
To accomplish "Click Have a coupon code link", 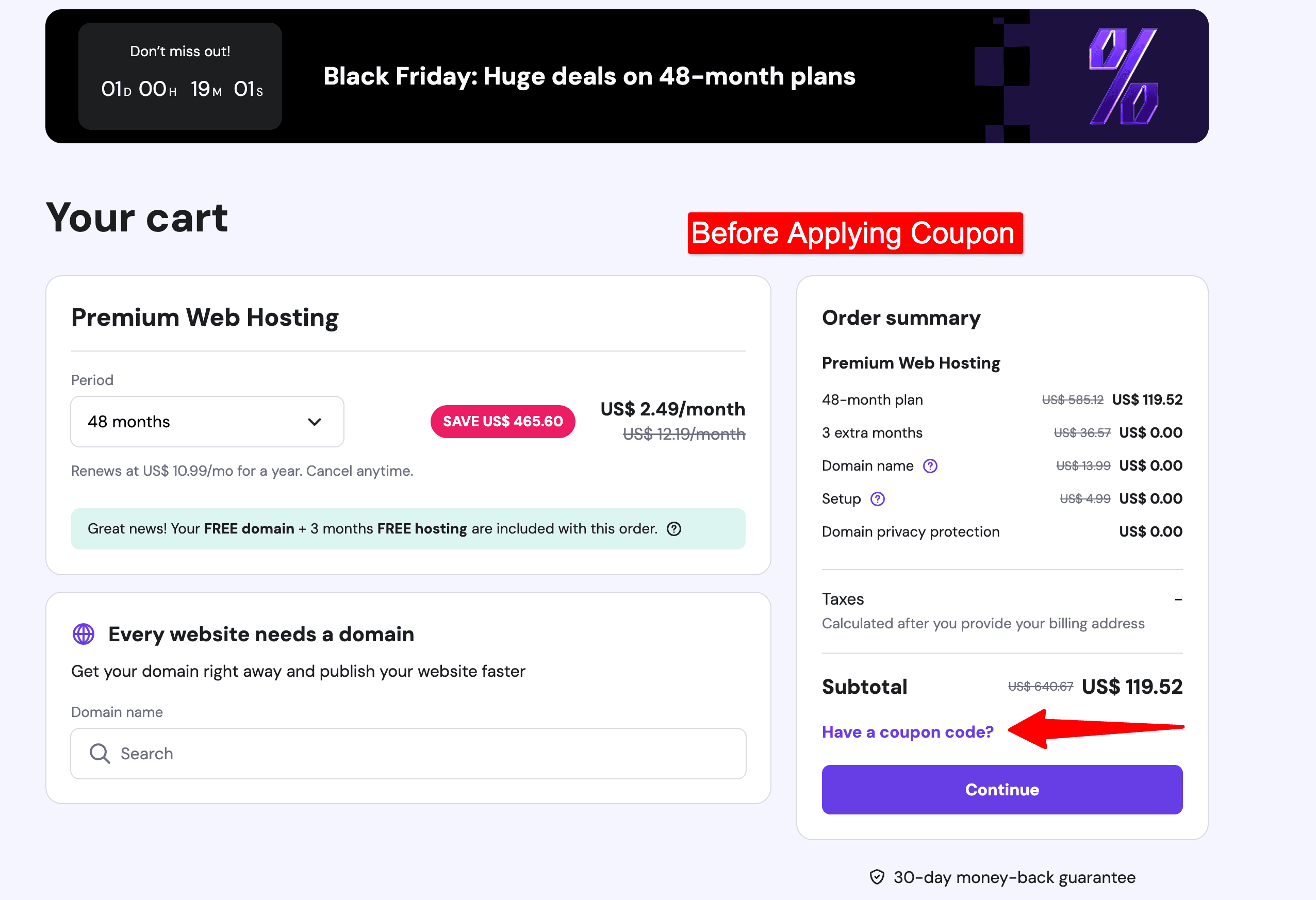I will coord(907,731).
